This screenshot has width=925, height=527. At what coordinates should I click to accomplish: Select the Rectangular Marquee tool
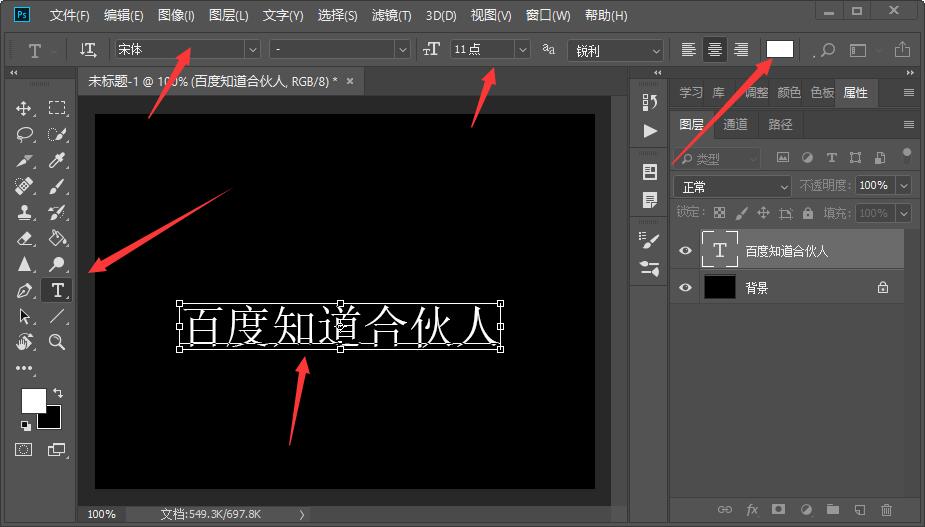coord(57,108)
